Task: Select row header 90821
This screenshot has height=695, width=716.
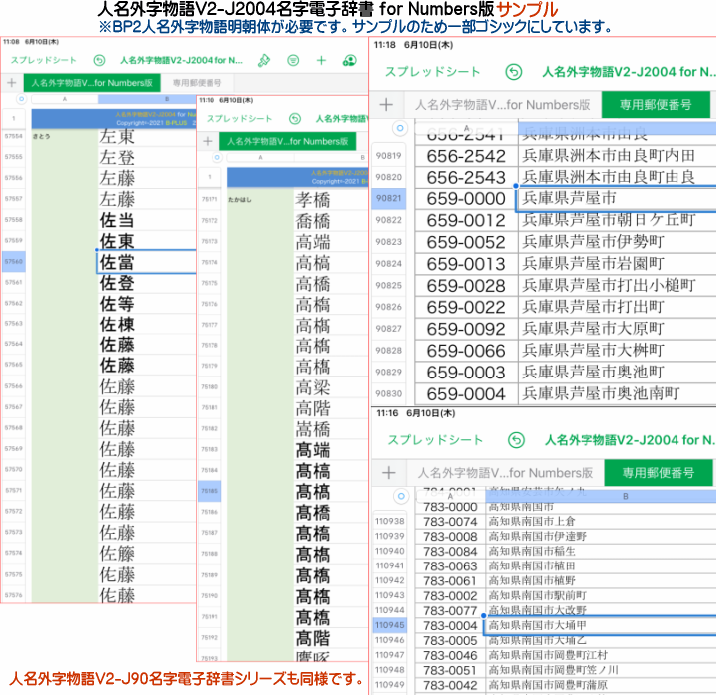Action: pos(389,198)
